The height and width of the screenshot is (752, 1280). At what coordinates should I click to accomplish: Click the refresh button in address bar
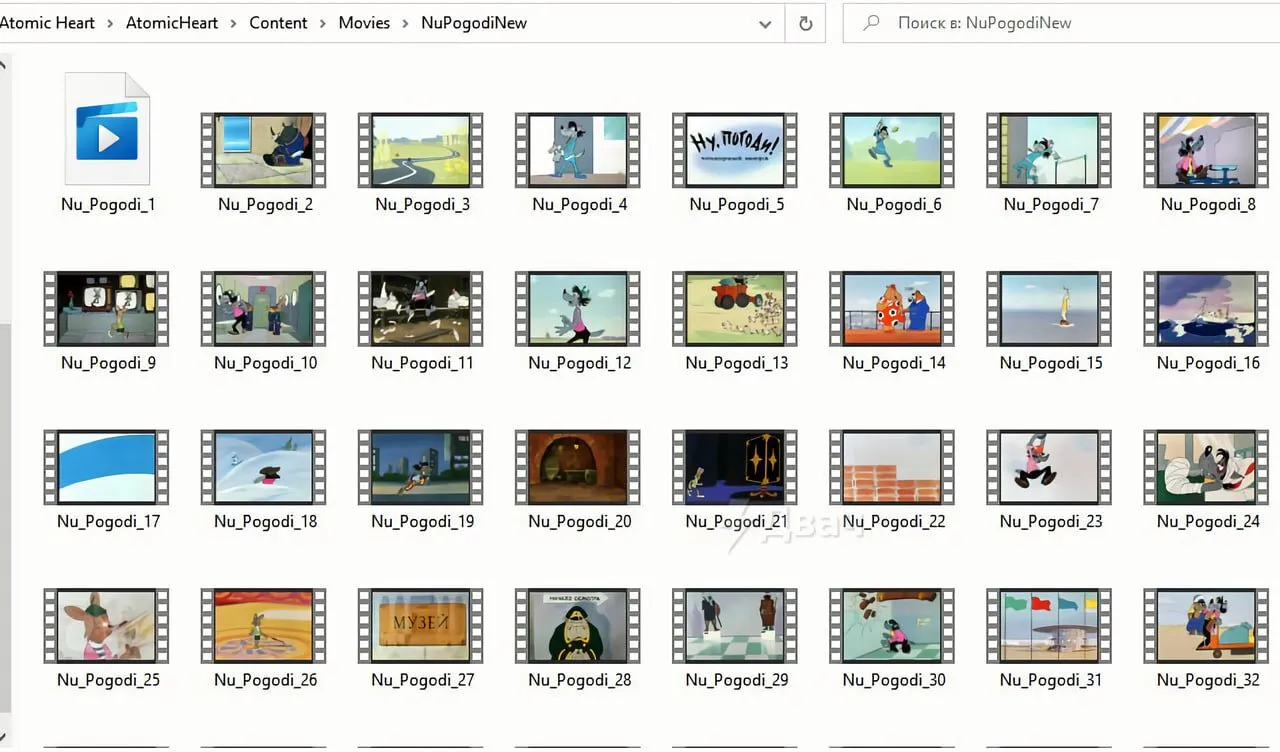[x=805, y=23]
